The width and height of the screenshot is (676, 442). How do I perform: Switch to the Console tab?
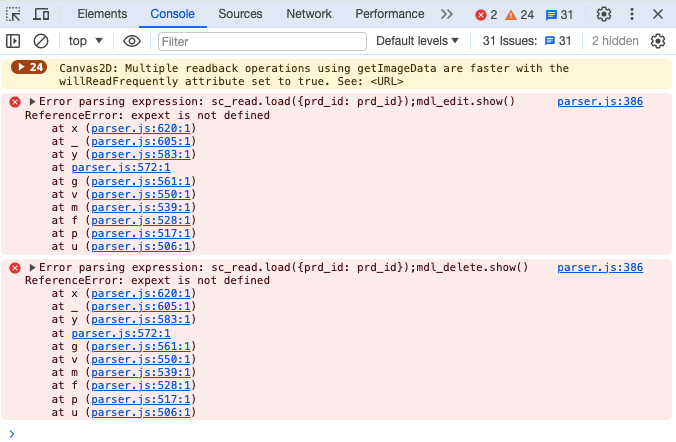click(172, 14)
